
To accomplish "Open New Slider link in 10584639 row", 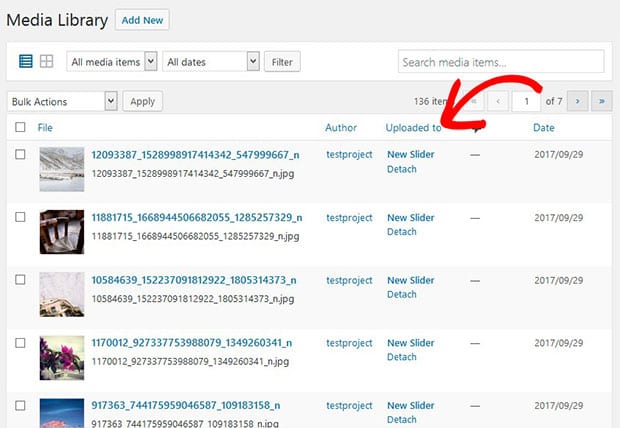I will tap(411, 280).
